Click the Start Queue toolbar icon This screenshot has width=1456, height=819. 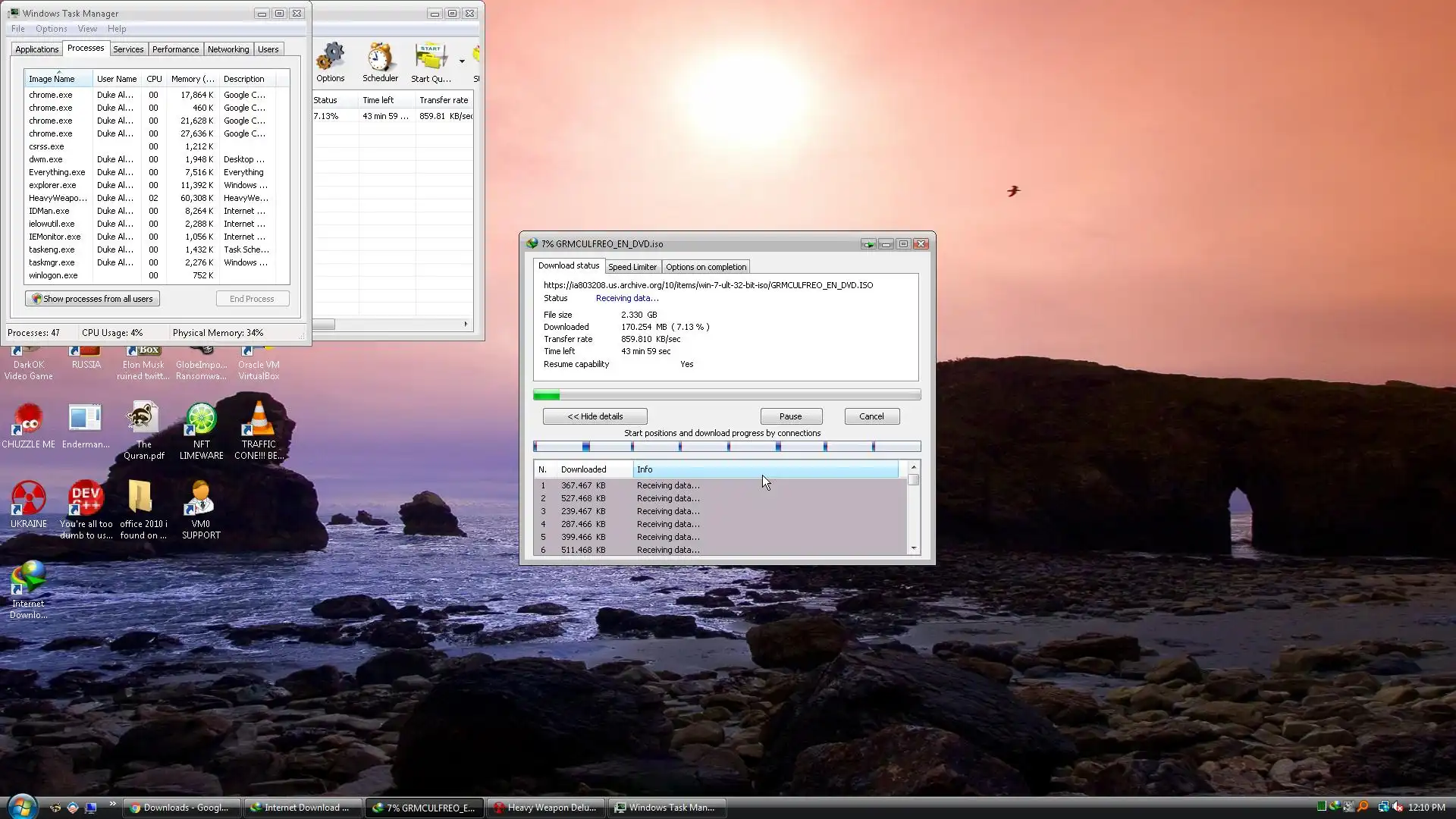click(430, 59)
